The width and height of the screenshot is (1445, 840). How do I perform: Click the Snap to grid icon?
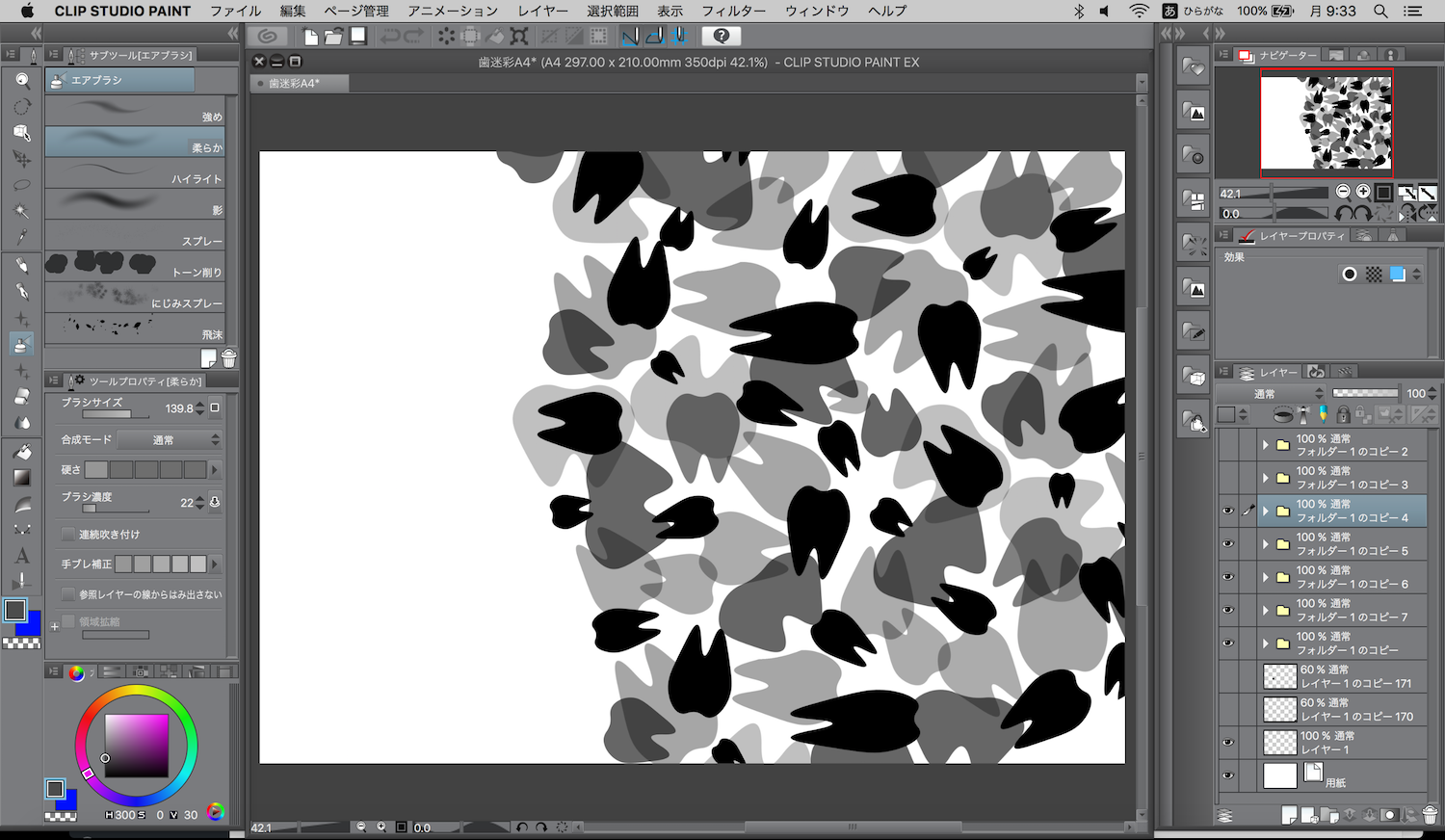(x=679, y=37)
